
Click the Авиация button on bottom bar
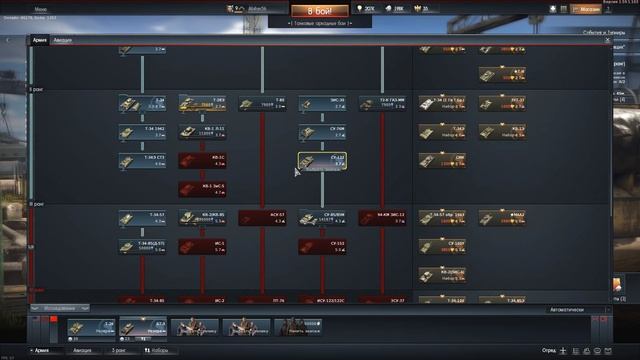(x=82, y=350)
